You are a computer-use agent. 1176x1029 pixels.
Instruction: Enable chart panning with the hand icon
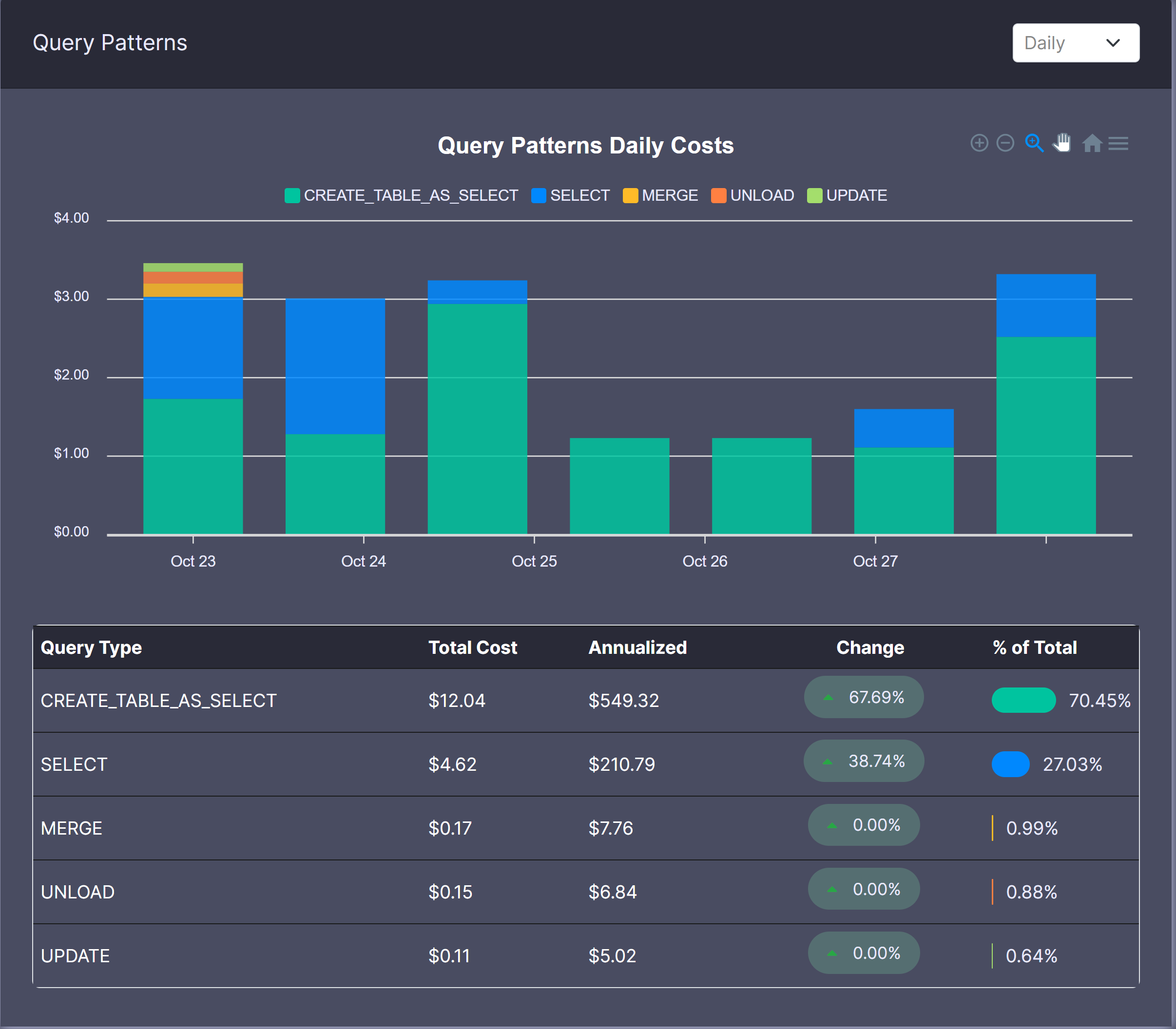1061,143
